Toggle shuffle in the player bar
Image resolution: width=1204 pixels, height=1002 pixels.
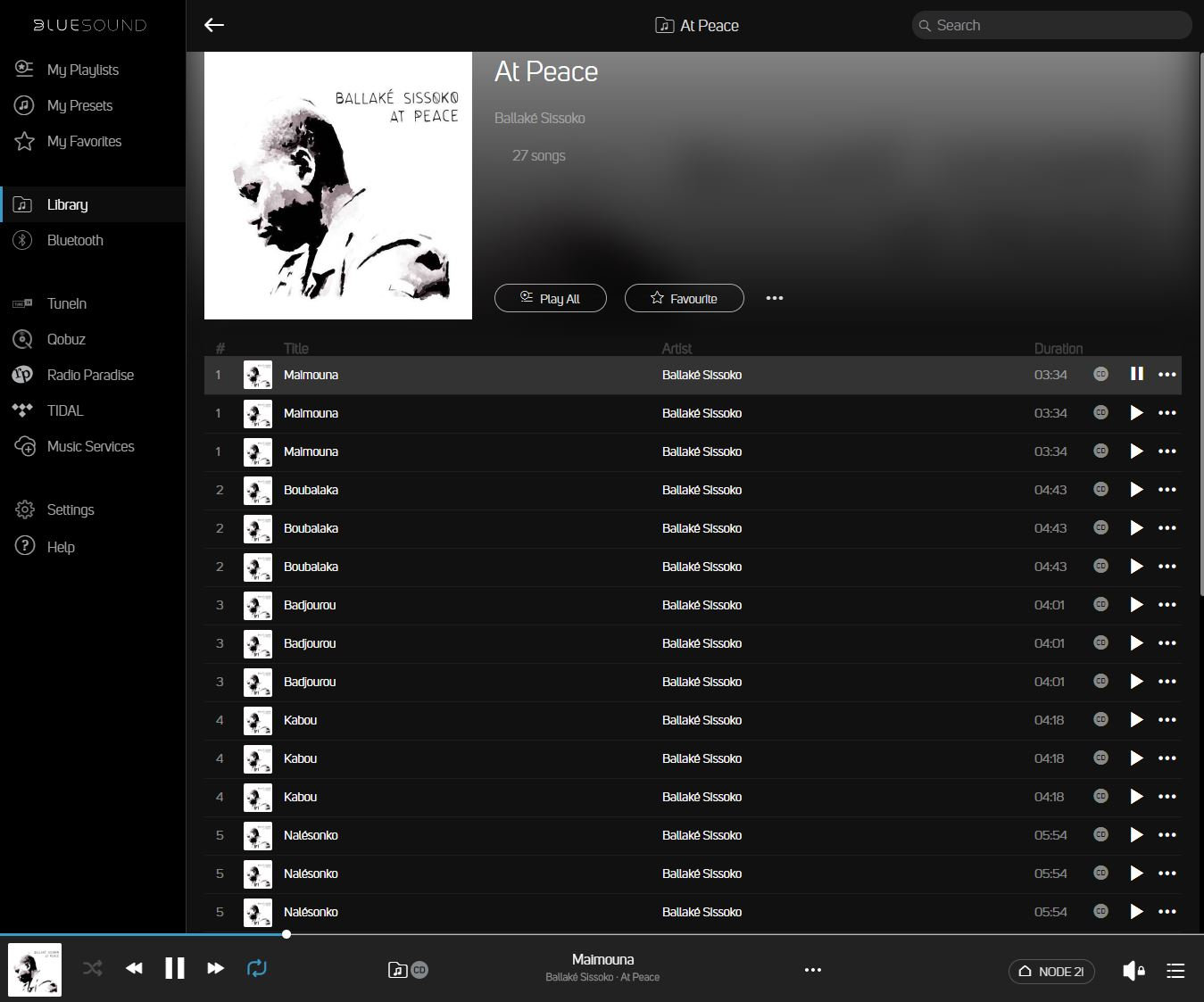pyautogui.click(x=93, y=968)
